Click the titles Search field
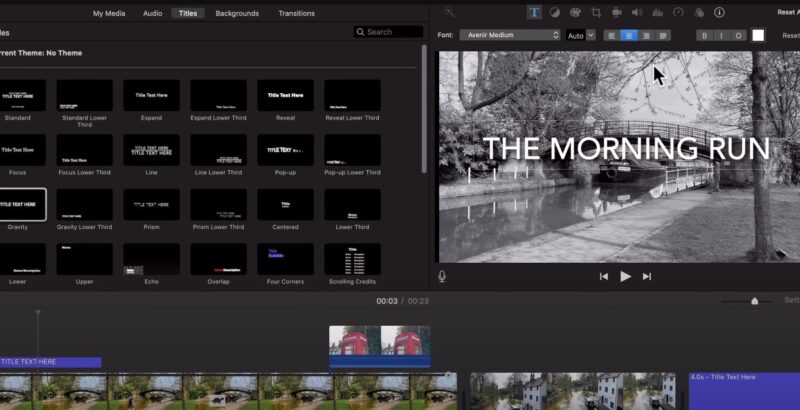The image size is (800, 410). coord(388,32)
